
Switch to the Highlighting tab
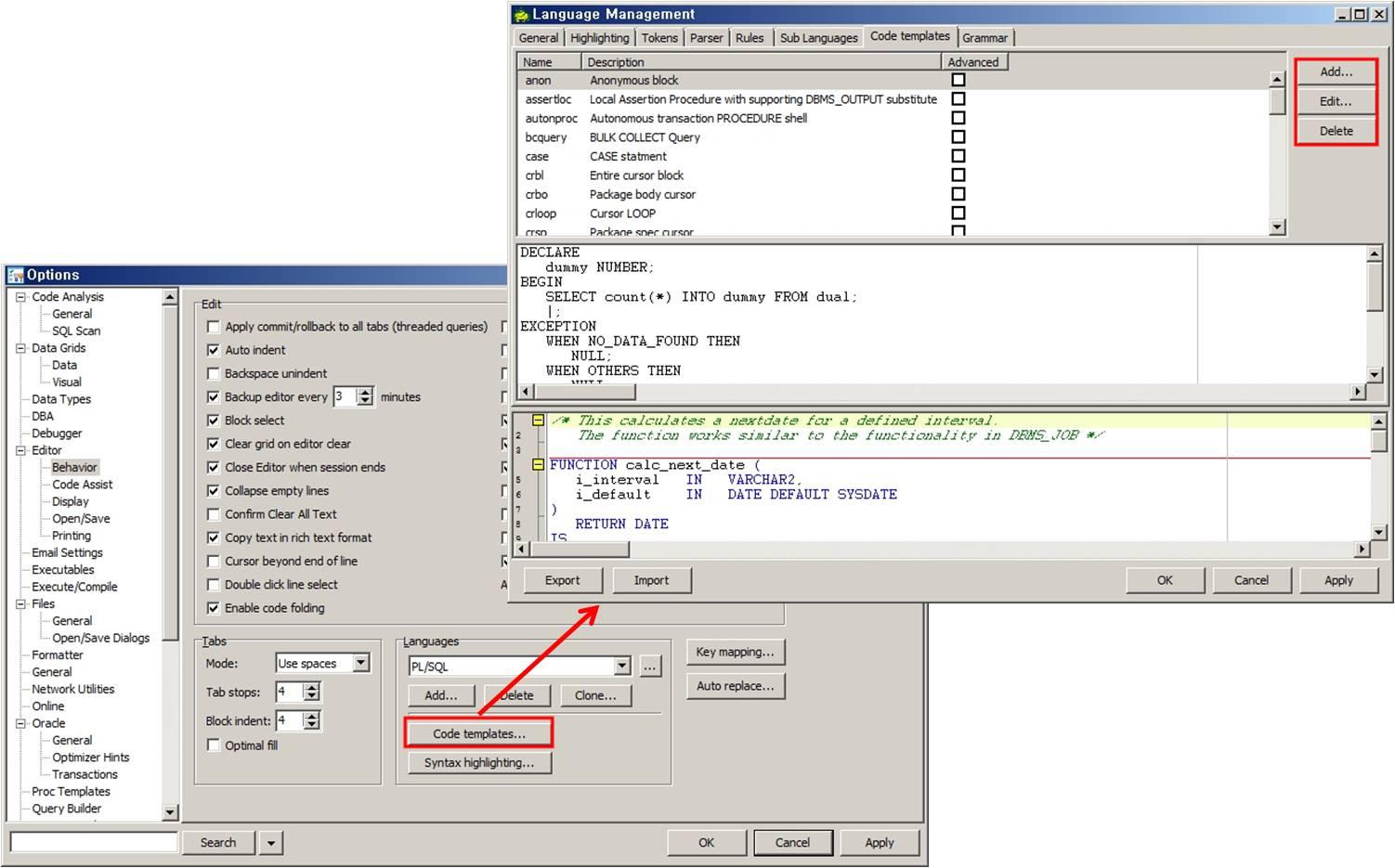coord(599,38)
